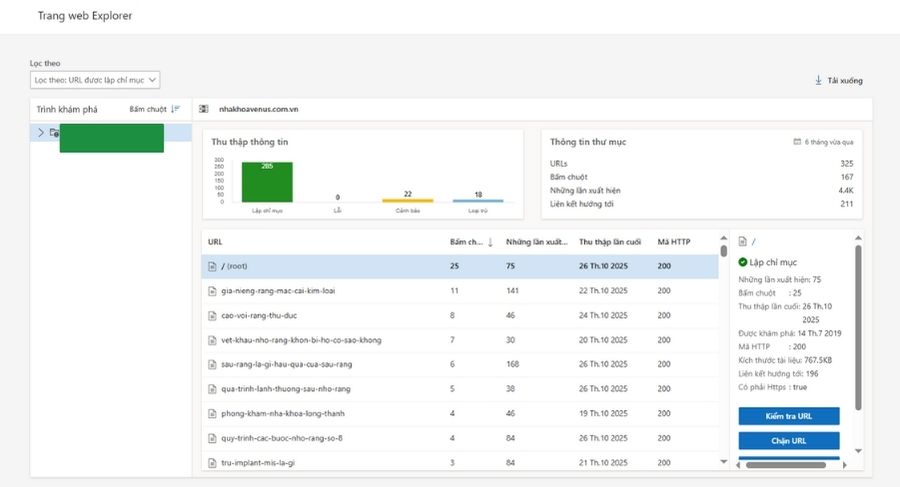Image resolution: width=900 pixels, height=487 pixels.
Task: Click the Những lần xuất hiện column header
Action: pos(537,242)
